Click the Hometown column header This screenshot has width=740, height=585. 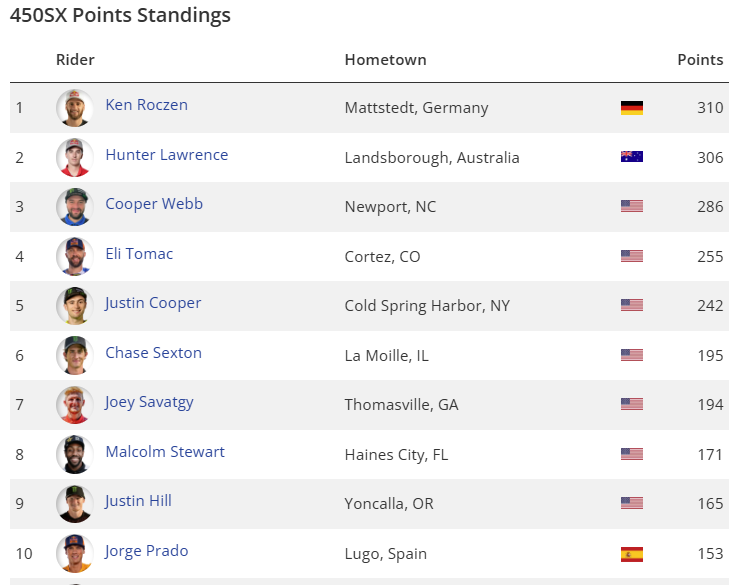click(385, 60)
